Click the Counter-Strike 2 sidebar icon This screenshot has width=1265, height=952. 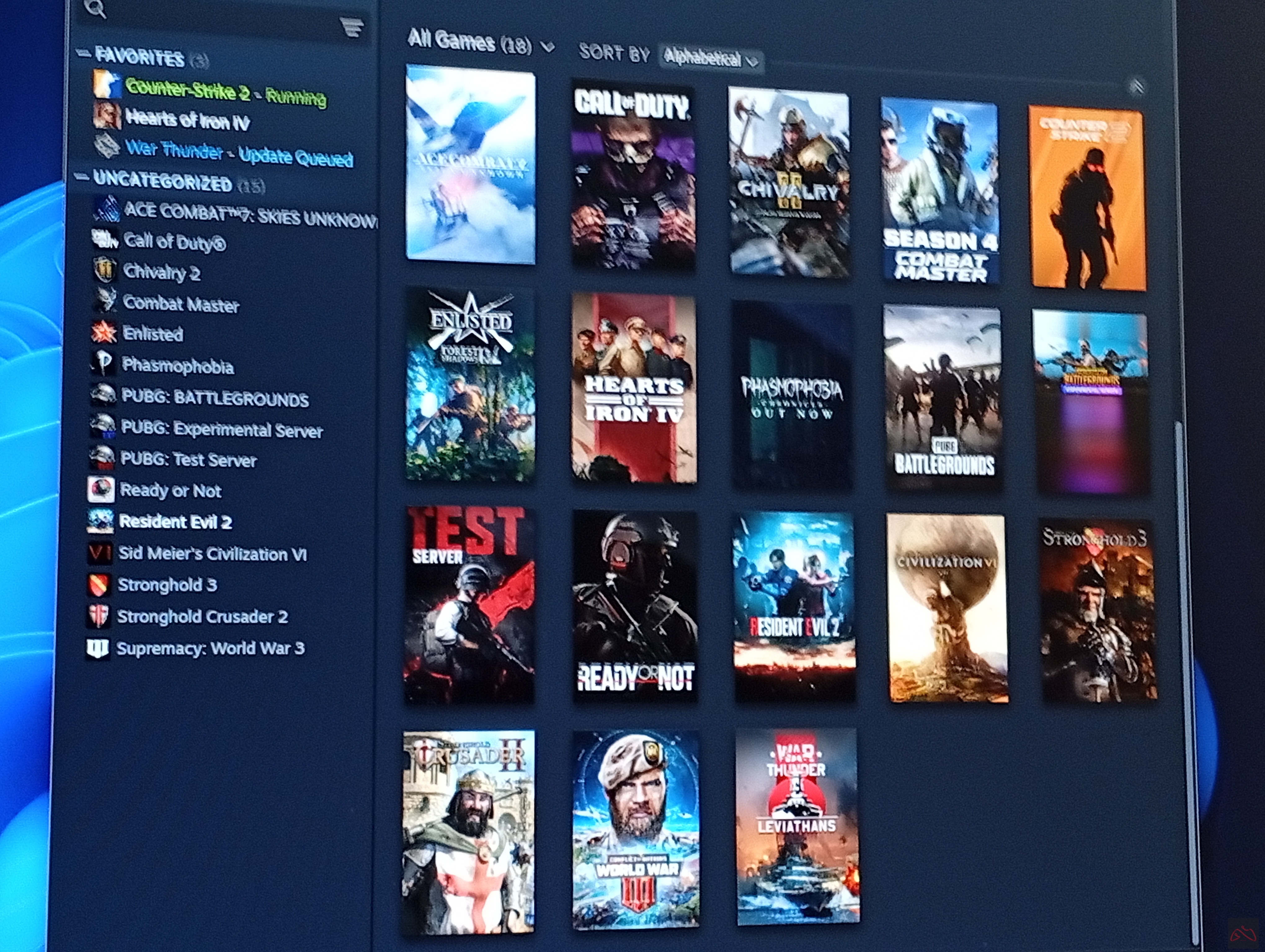[x=107, y=85]
